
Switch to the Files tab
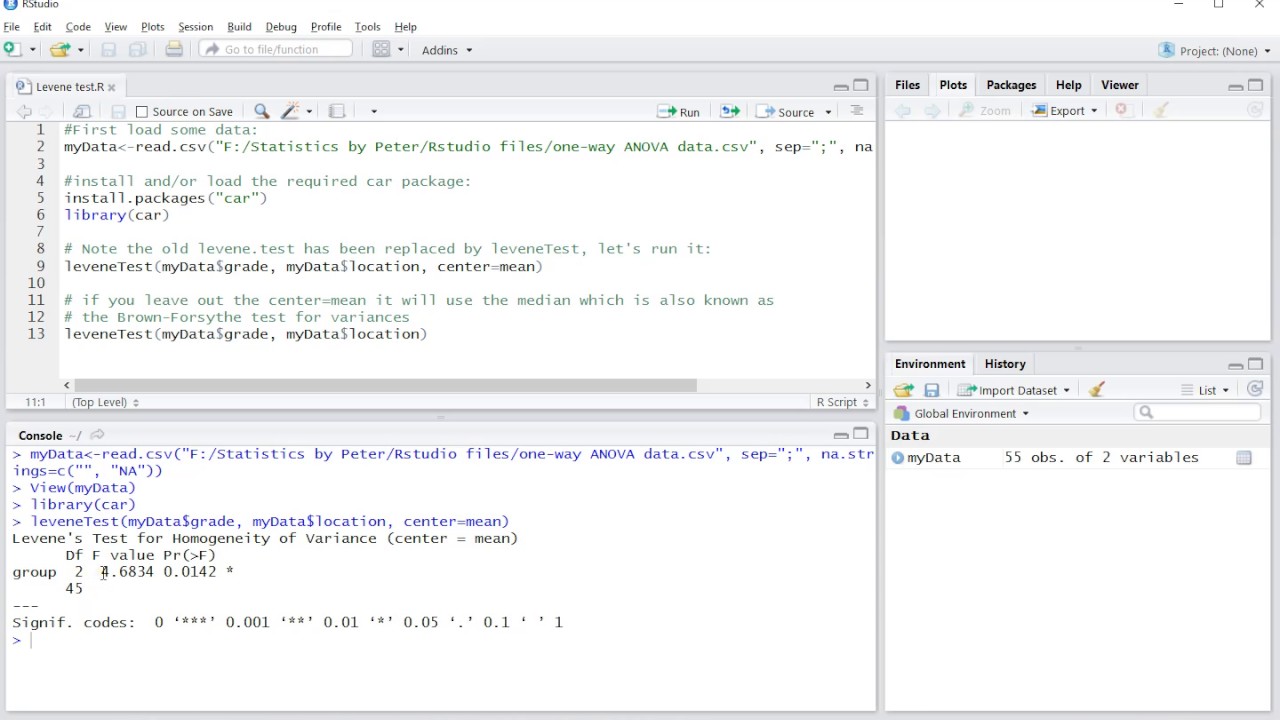(x=907, y=85)
